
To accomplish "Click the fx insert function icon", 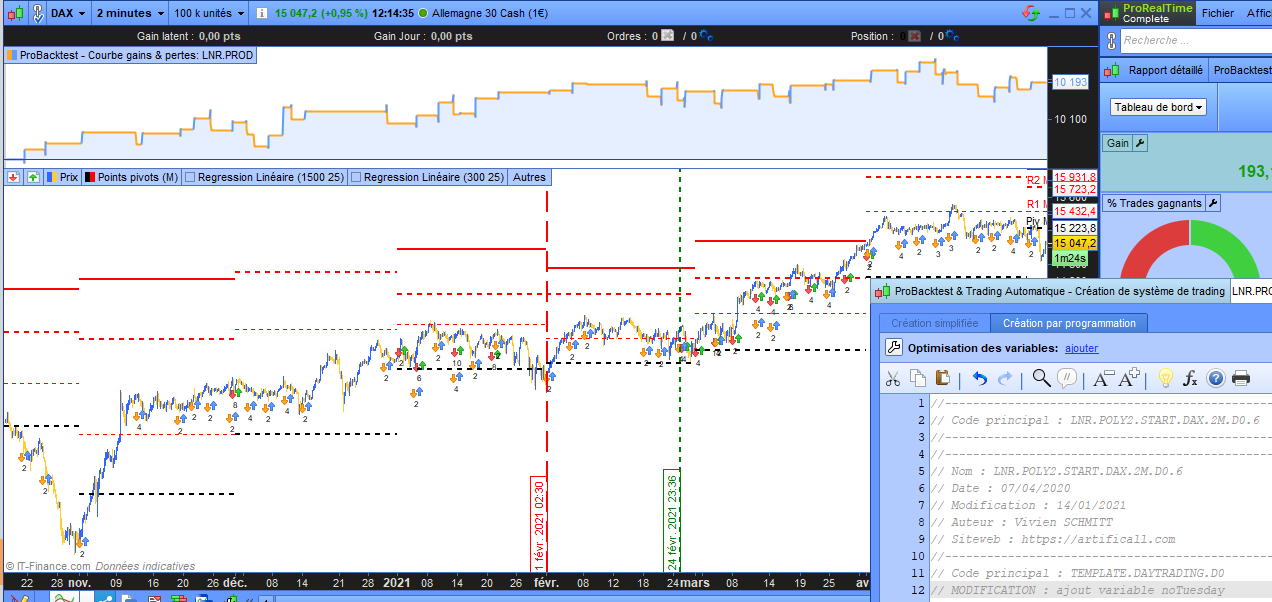I will (x=1190, y=378).
